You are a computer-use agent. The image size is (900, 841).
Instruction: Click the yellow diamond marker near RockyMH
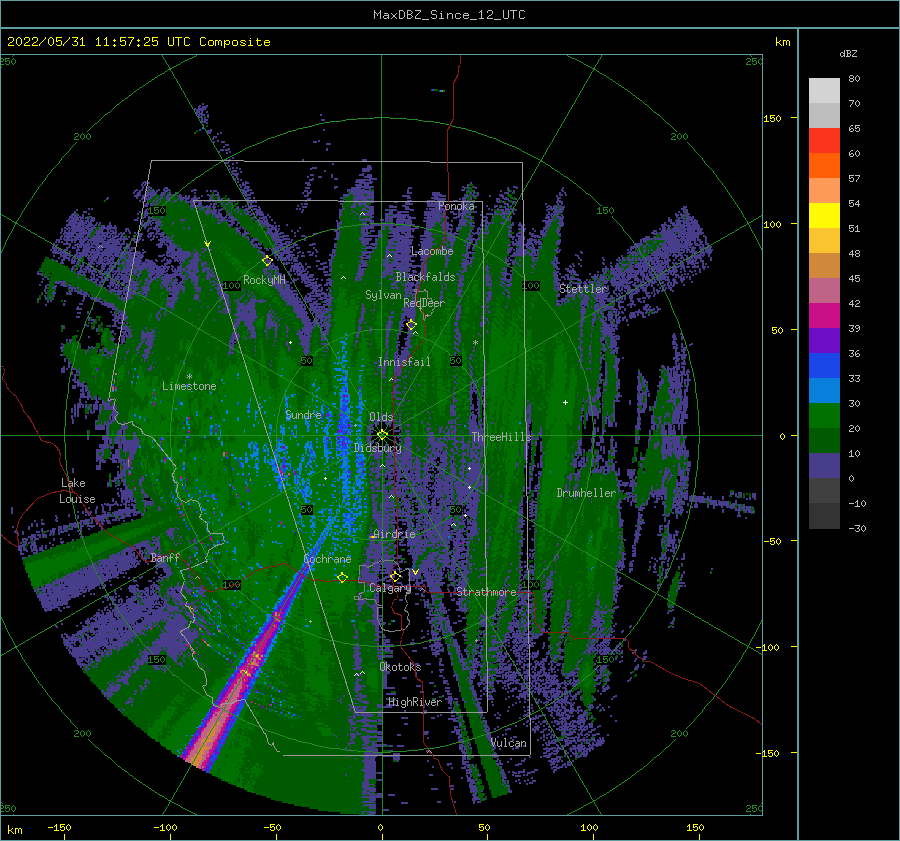pos(267,261)
